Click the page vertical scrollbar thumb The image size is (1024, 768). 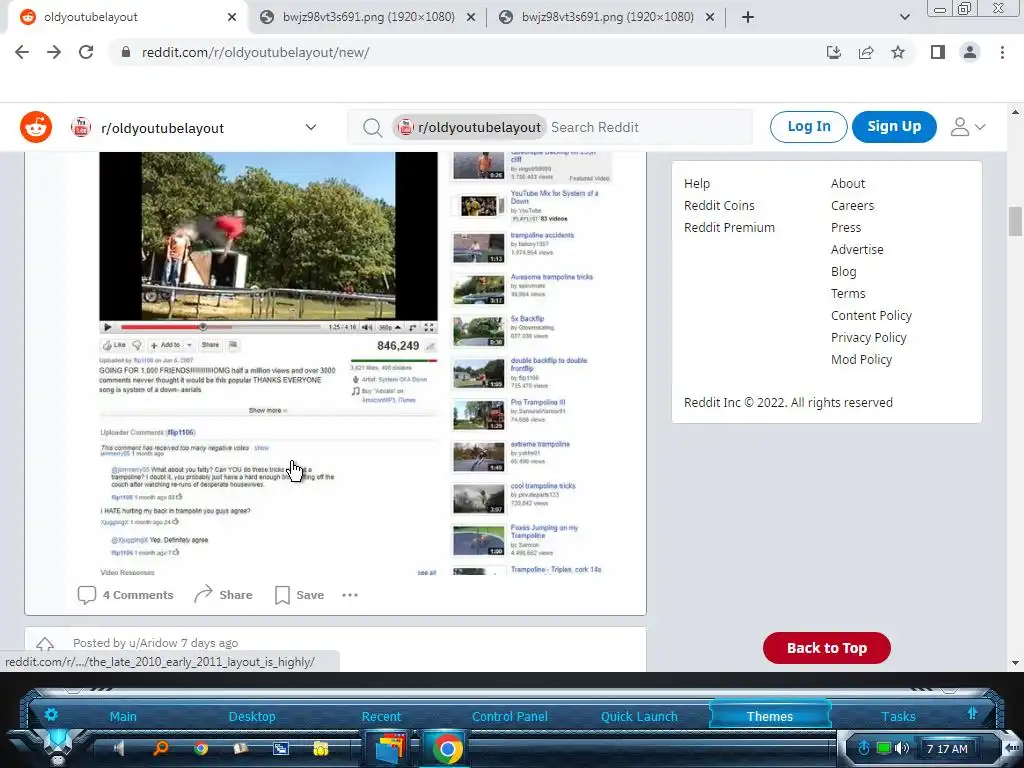point(1014,221)
